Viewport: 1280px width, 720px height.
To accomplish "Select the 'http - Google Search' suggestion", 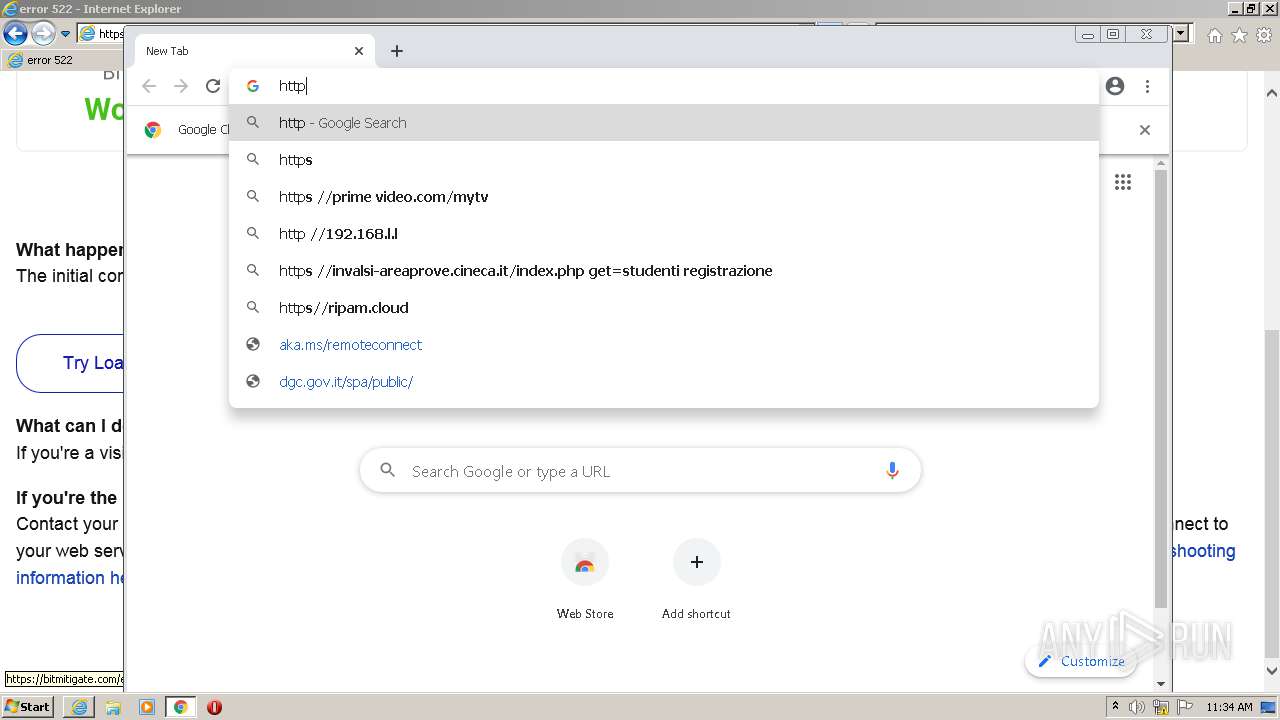I will pyautogui.click(x=664, y=123).
